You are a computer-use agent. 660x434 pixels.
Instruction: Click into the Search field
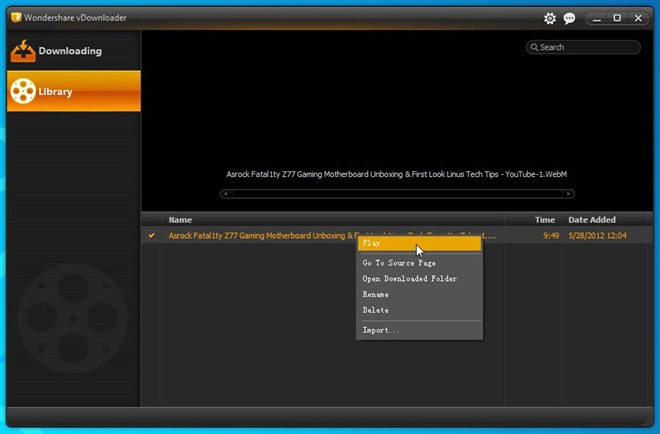tap(588, 47)
